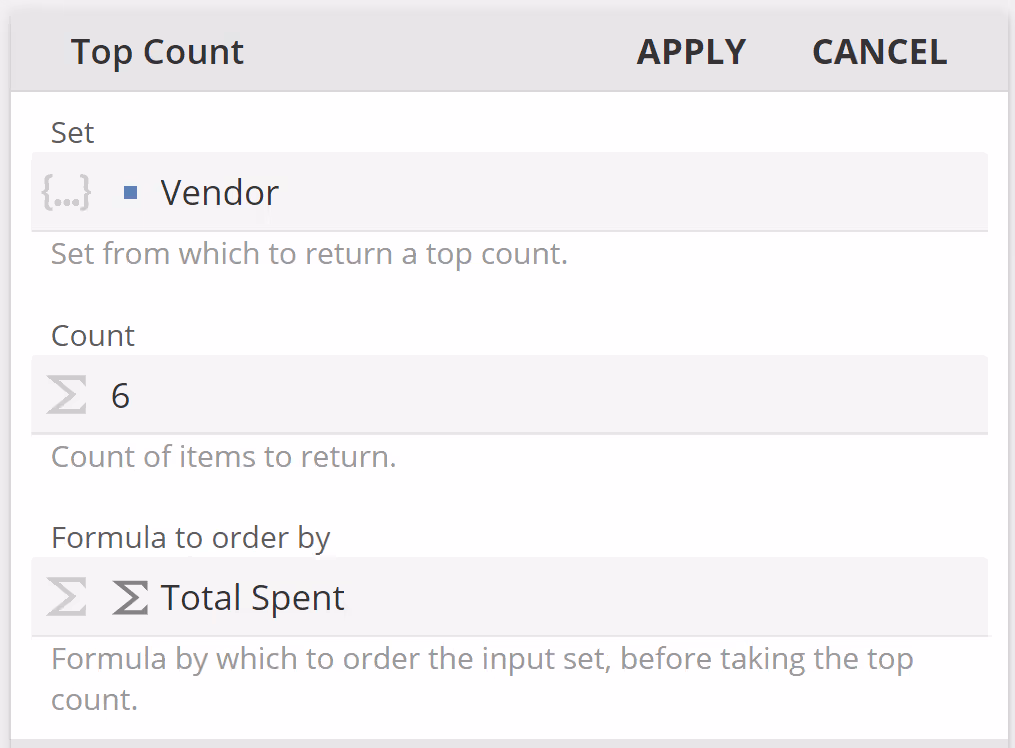Click the Formula to order by label
This screenshot has width=1015, height=748.
click(x=190, y=538)
